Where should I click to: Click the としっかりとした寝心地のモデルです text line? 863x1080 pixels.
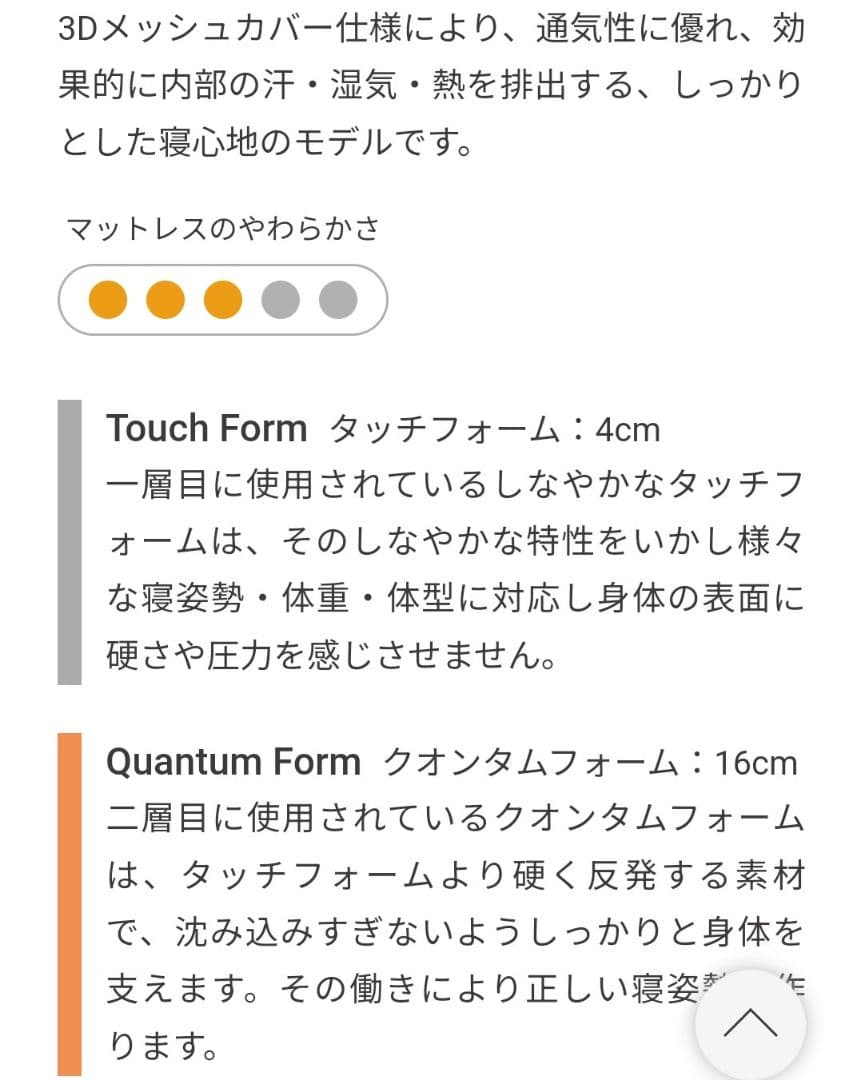click(x=265, y=141)
